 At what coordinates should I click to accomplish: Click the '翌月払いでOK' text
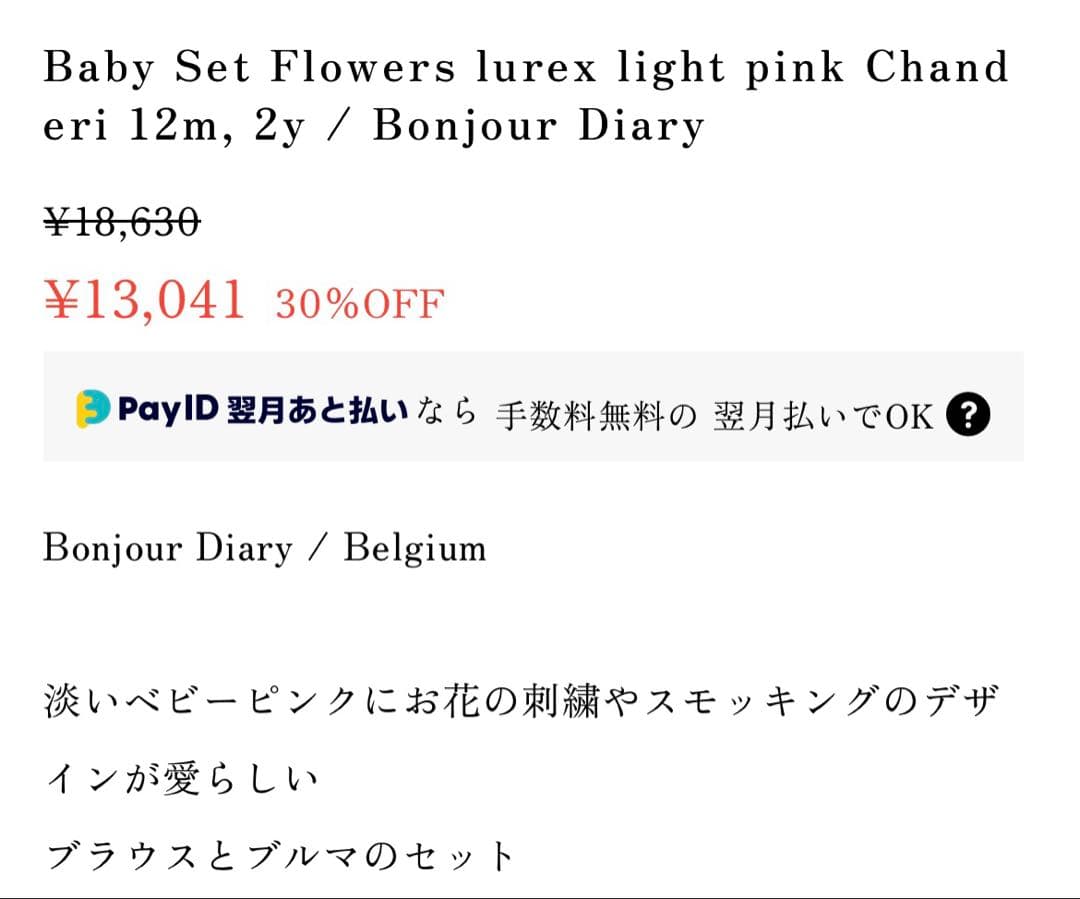coord(822,414)
